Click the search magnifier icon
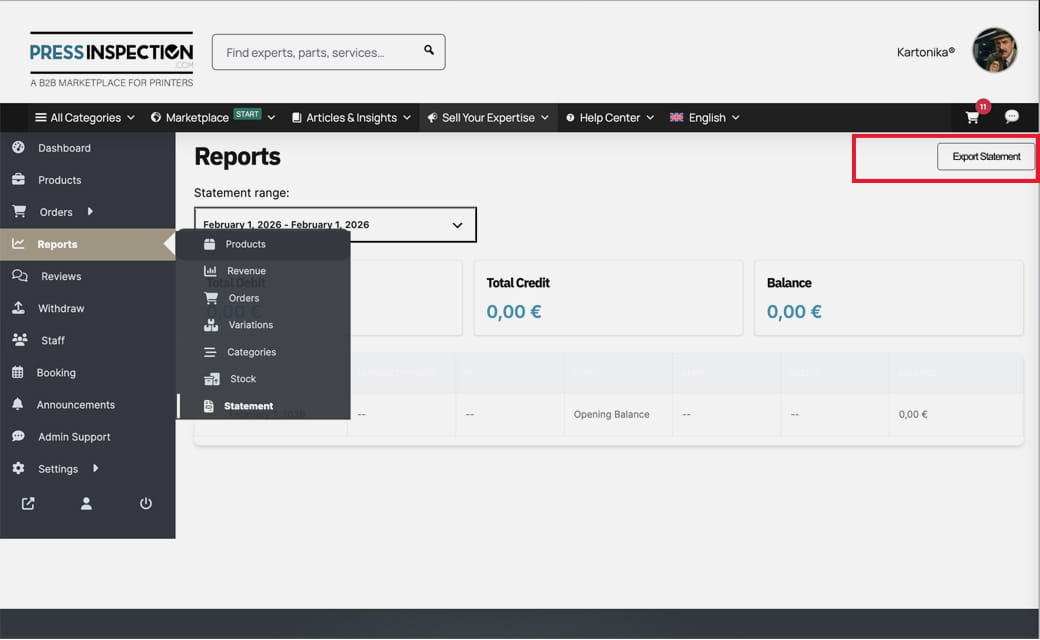This screenshot has height=640, width=1040. click(429, 50)
